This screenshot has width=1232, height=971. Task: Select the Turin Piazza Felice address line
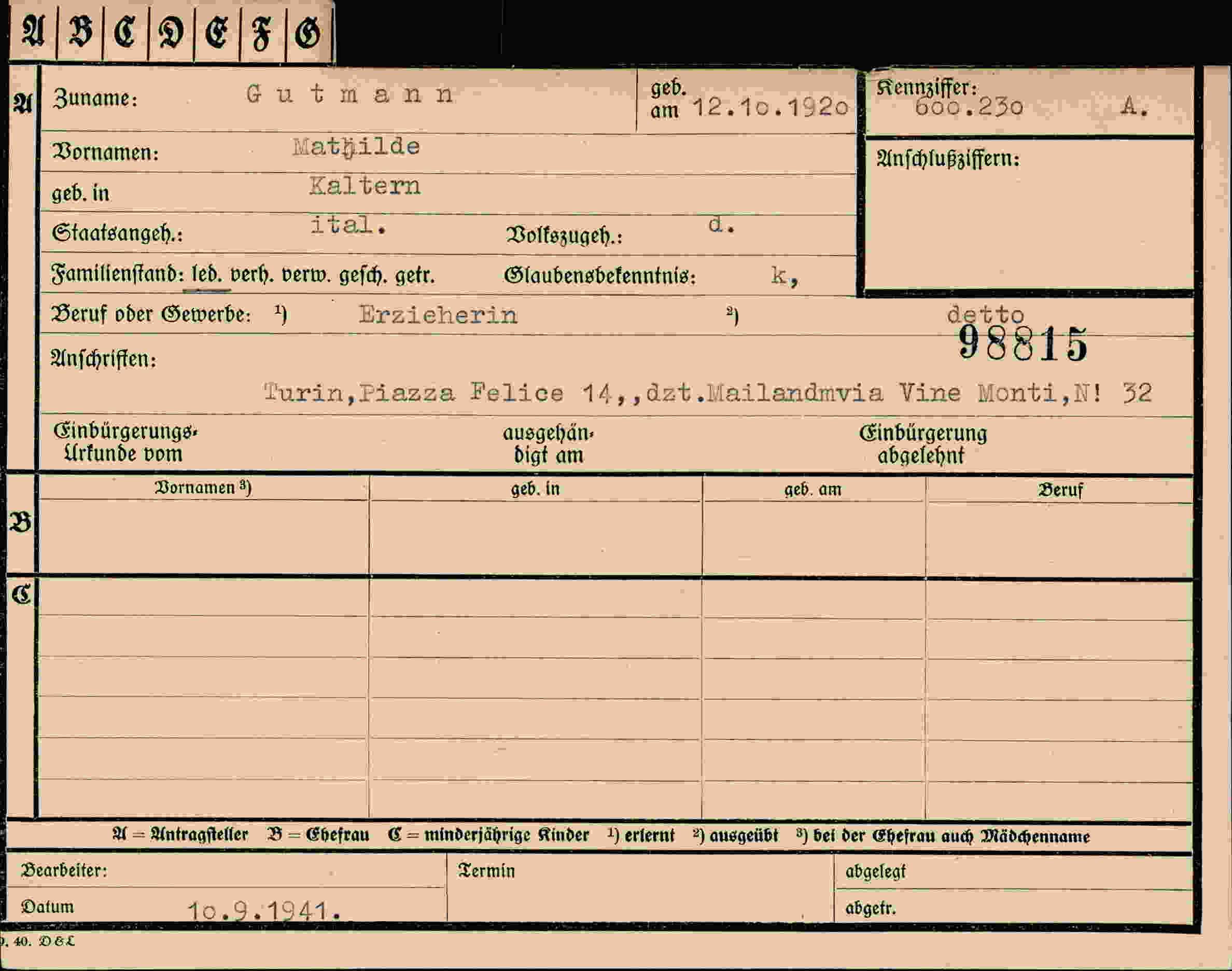707,393
